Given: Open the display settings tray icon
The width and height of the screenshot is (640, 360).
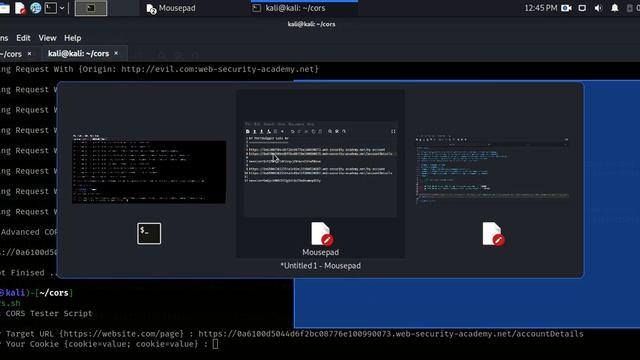Looking at the screenshot, I should click(x=582, y=8).
